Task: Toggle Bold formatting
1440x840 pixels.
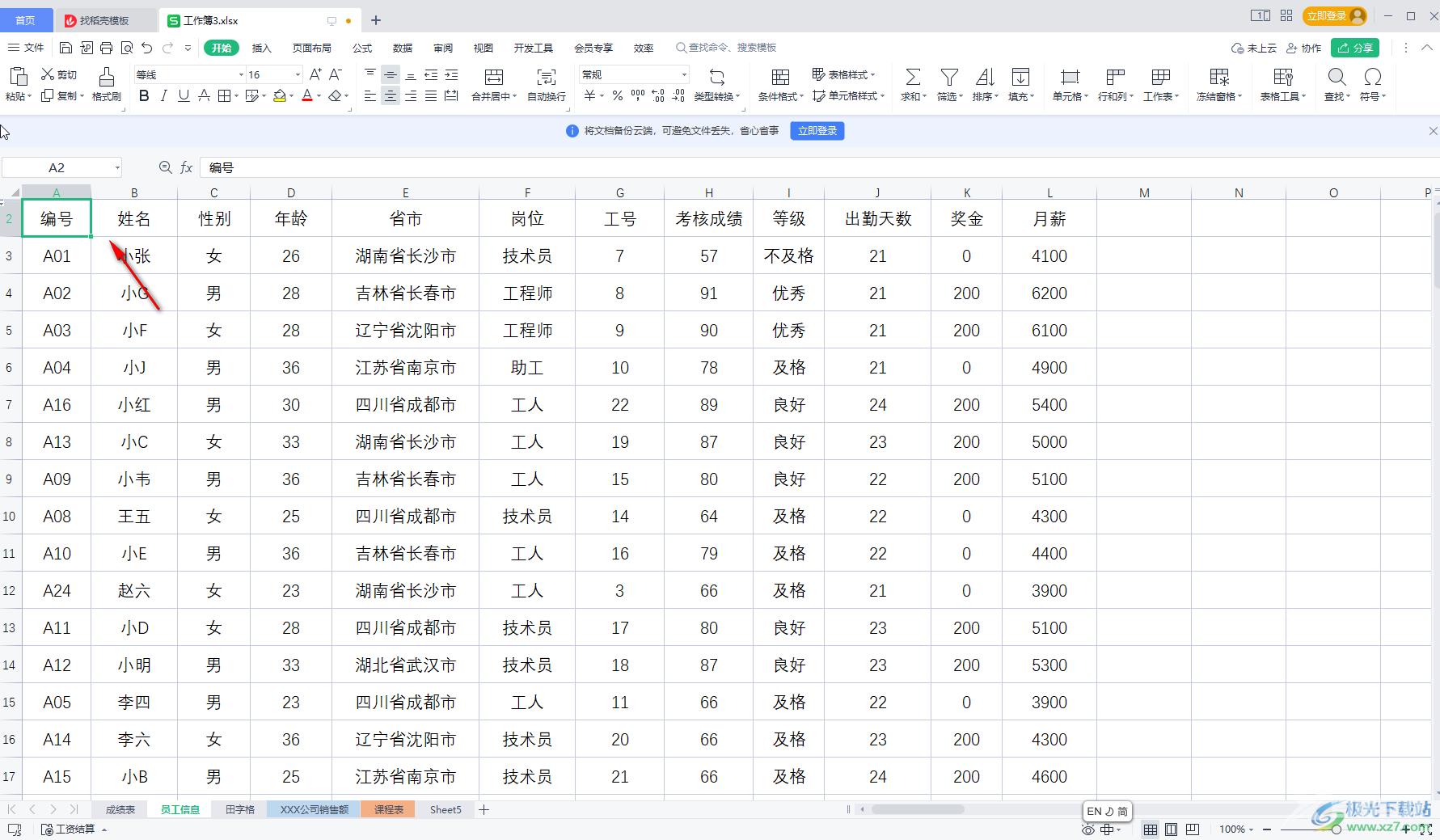Action: (x=144, y=96)
